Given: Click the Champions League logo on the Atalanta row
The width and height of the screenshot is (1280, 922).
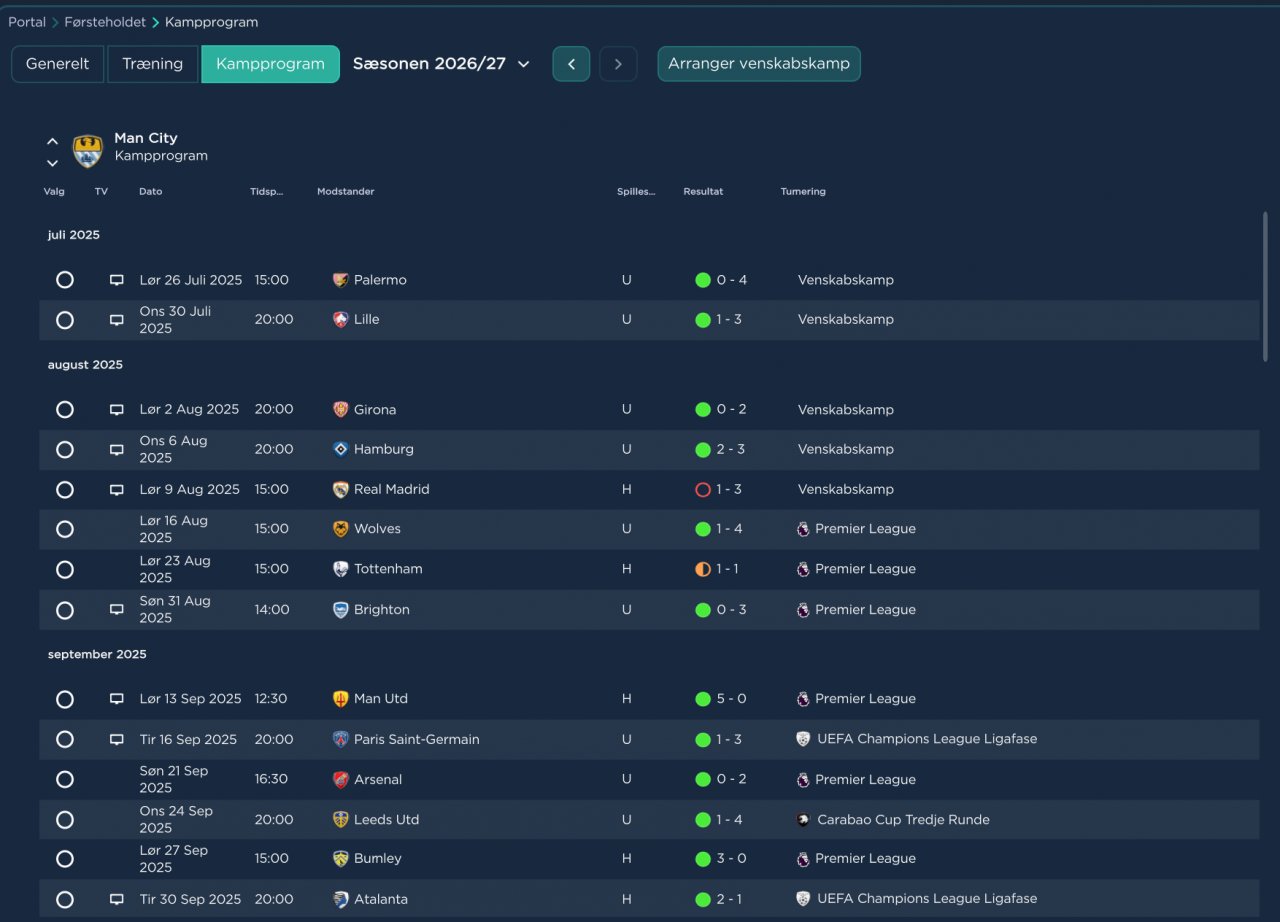Looking at the screenshot, I should pyautogui.click(x=803, y=899).
